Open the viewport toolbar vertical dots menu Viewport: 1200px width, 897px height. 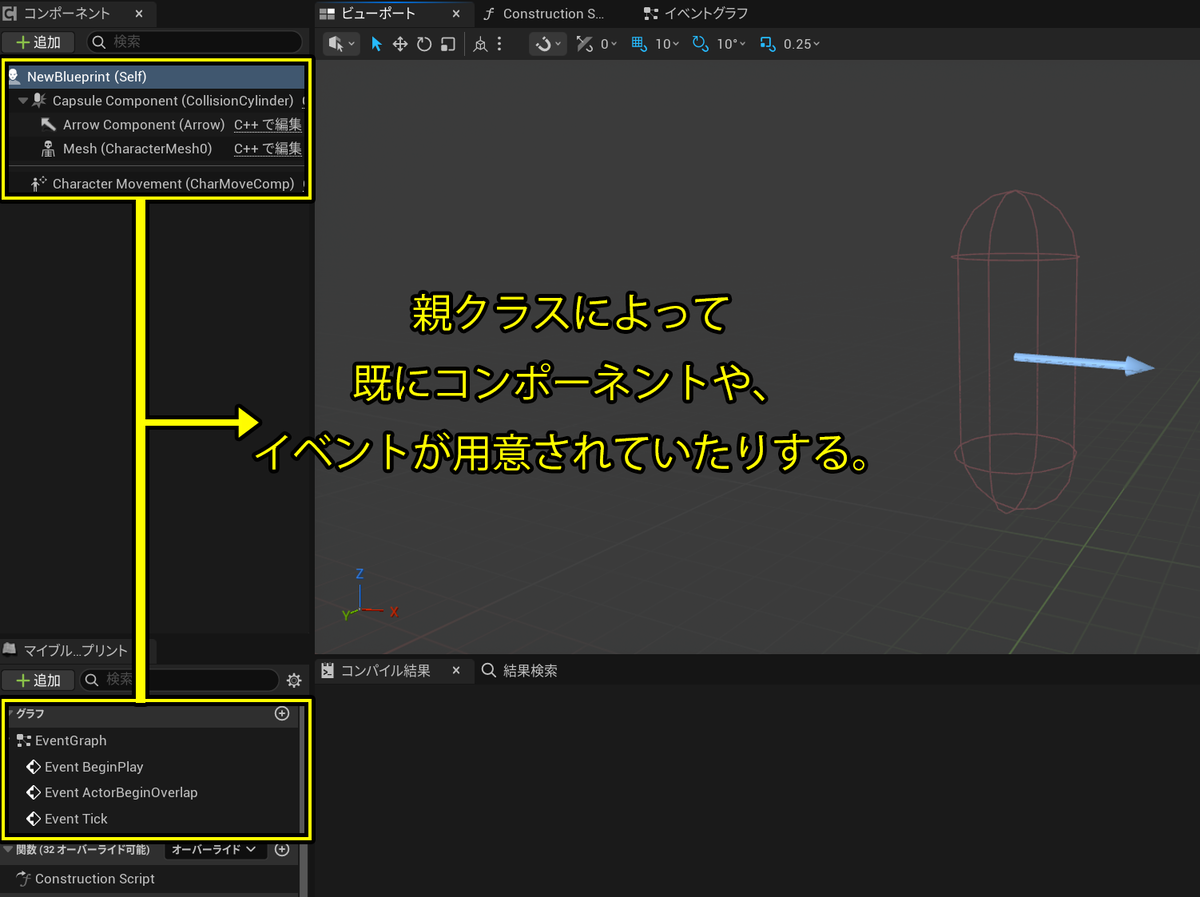pos(499,44)
